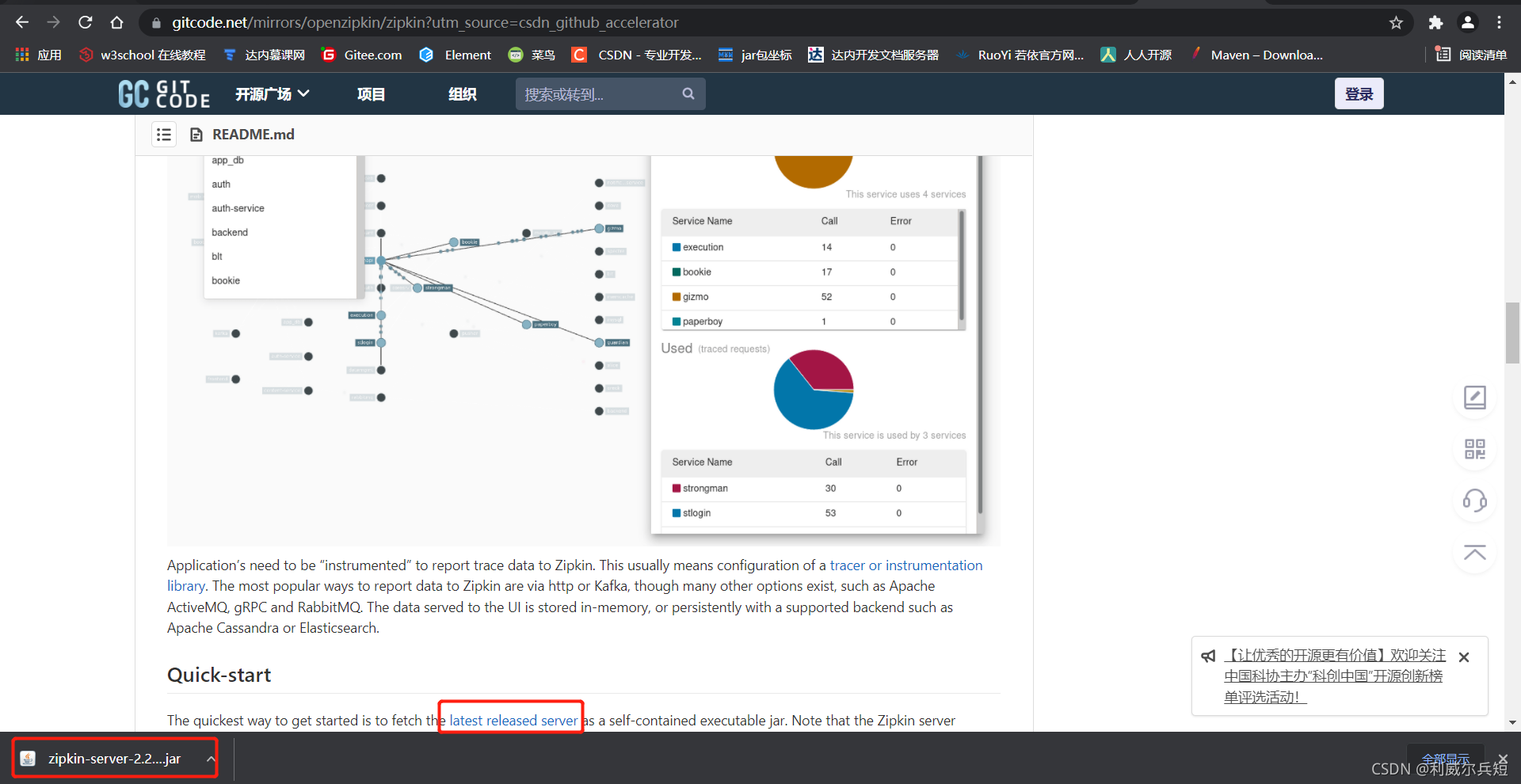
Task: Open the latest released server link
Action: [x=513, y=721]
